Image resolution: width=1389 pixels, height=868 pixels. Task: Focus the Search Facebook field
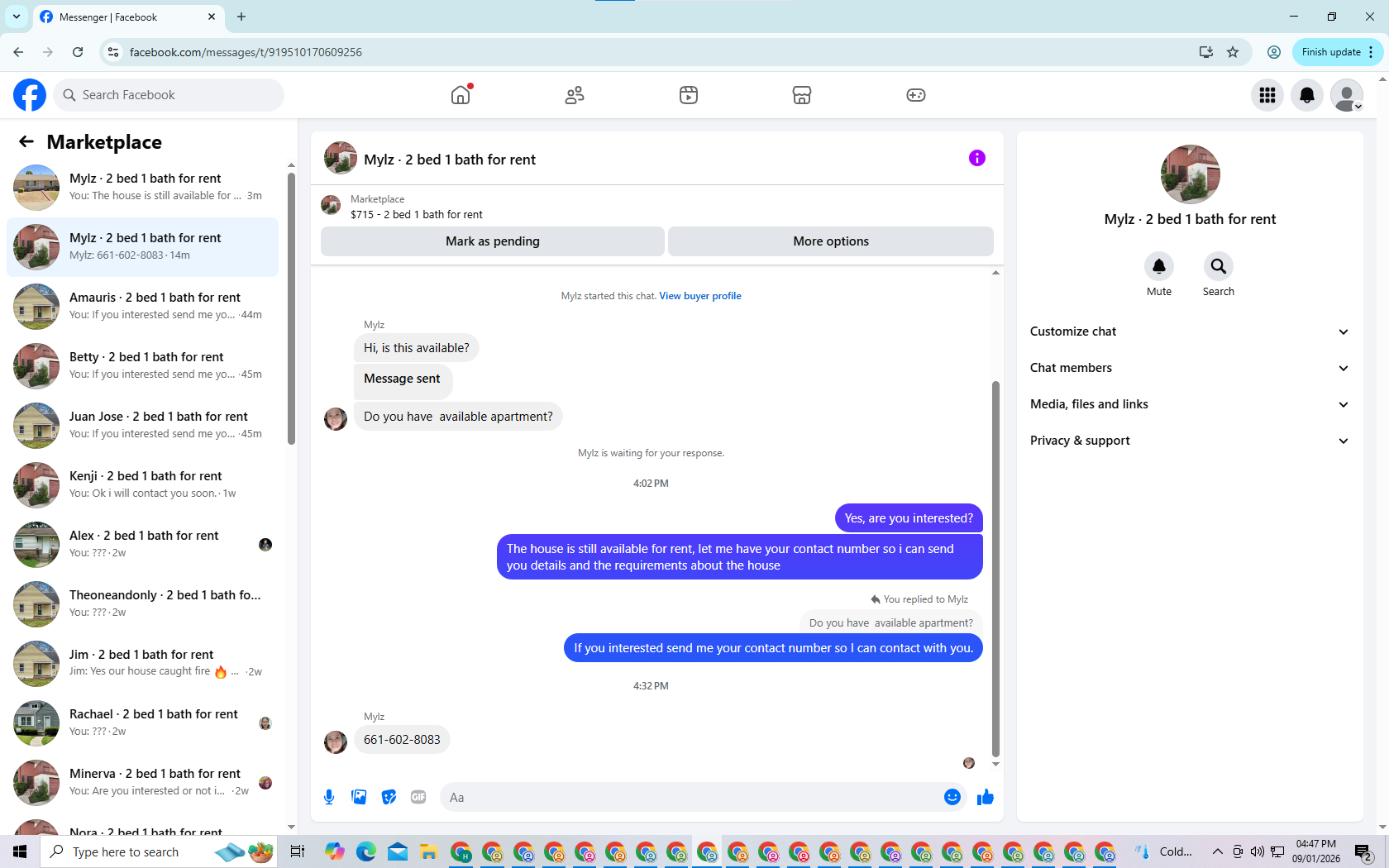(x=169, y=95)
